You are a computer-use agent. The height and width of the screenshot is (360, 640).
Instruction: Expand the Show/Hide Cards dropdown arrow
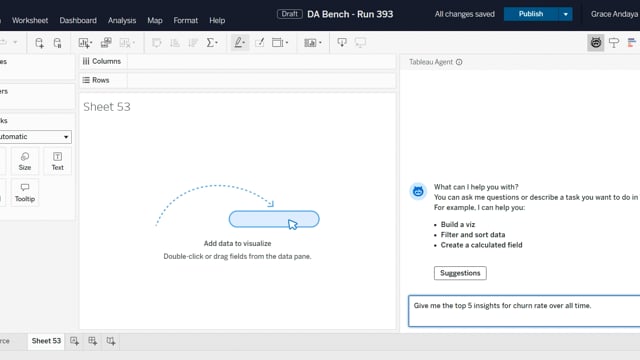[x=320, y=42]
